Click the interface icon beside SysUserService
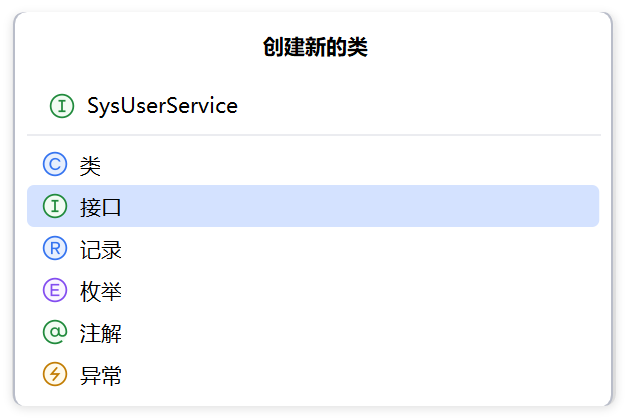 (62, 106)
